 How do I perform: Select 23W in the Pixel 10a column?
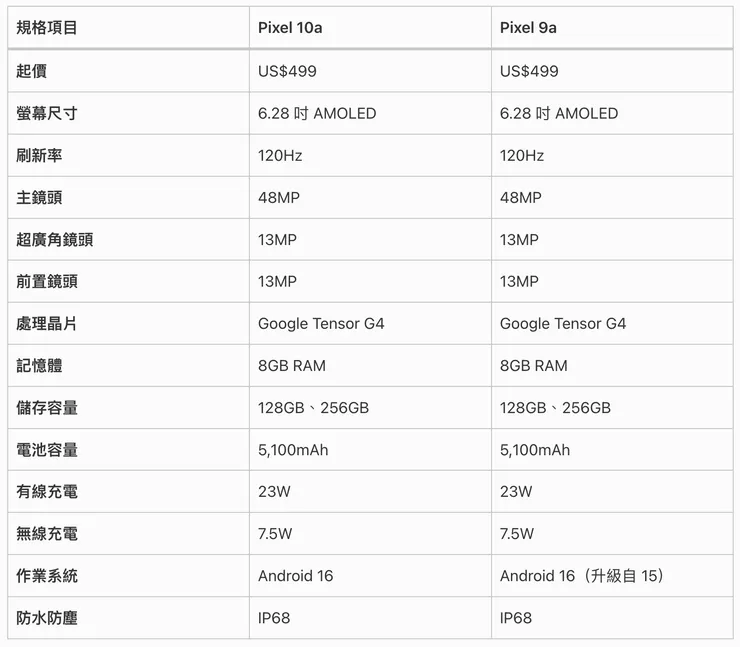[274, 491]
